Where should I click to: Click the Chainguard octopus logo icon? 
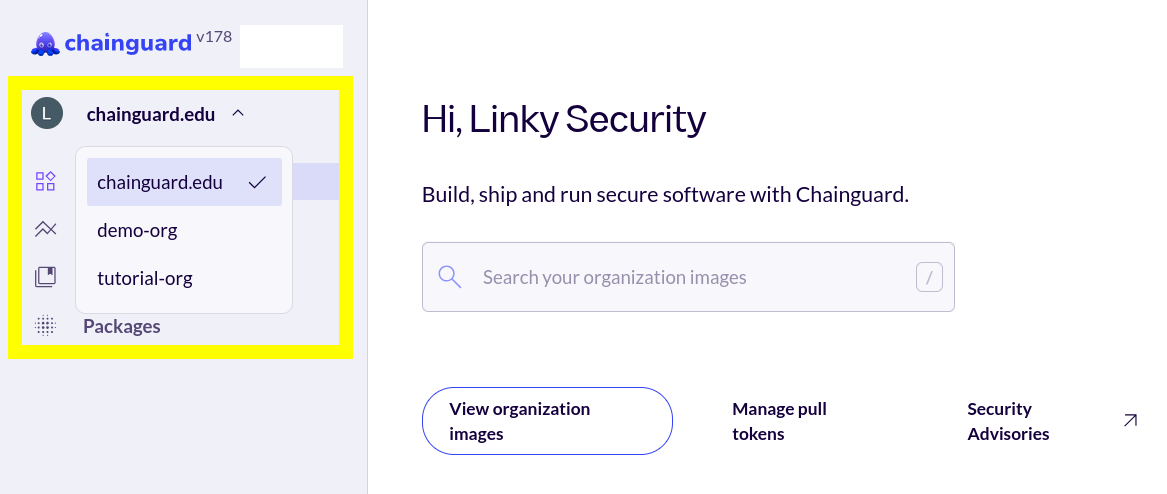(45, 43)
